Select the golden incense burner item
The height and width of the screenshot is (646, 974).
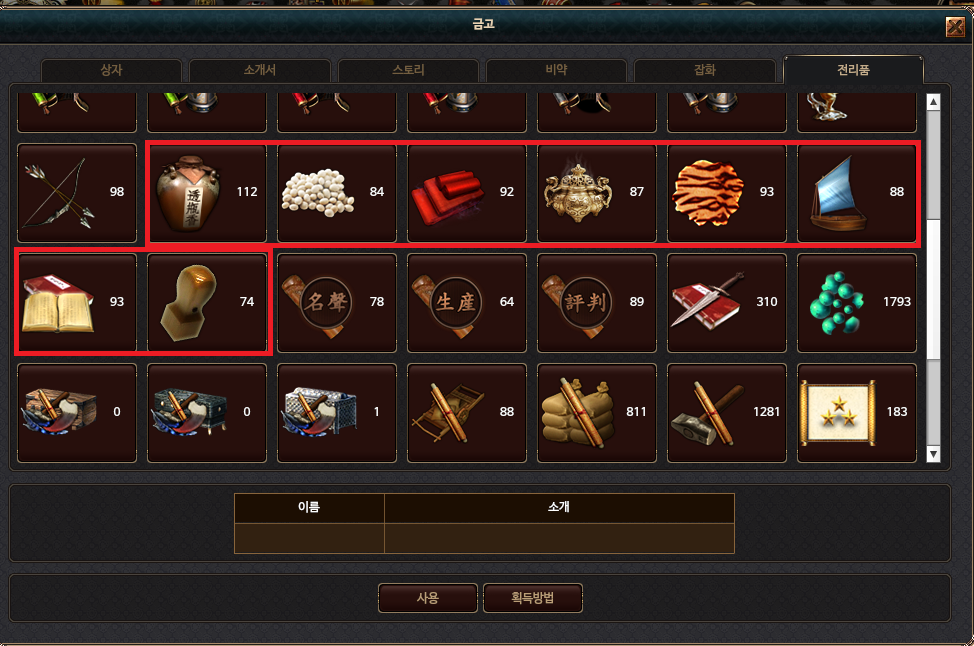596,193
